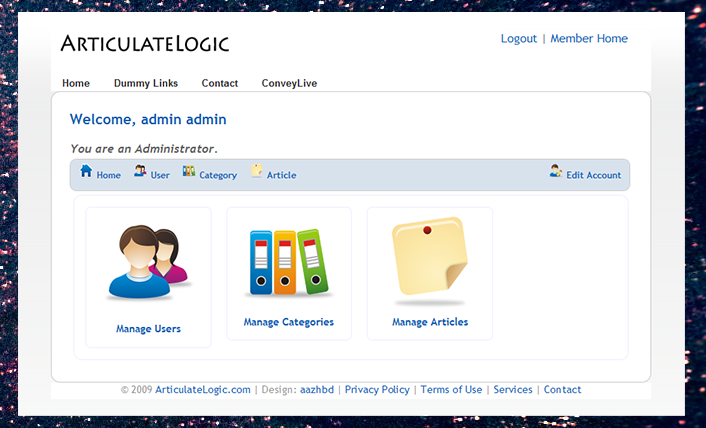Click the Category binders icon in the toolbar
The width and height of the screenshot is (706, 428).
(x=189, y=171)
